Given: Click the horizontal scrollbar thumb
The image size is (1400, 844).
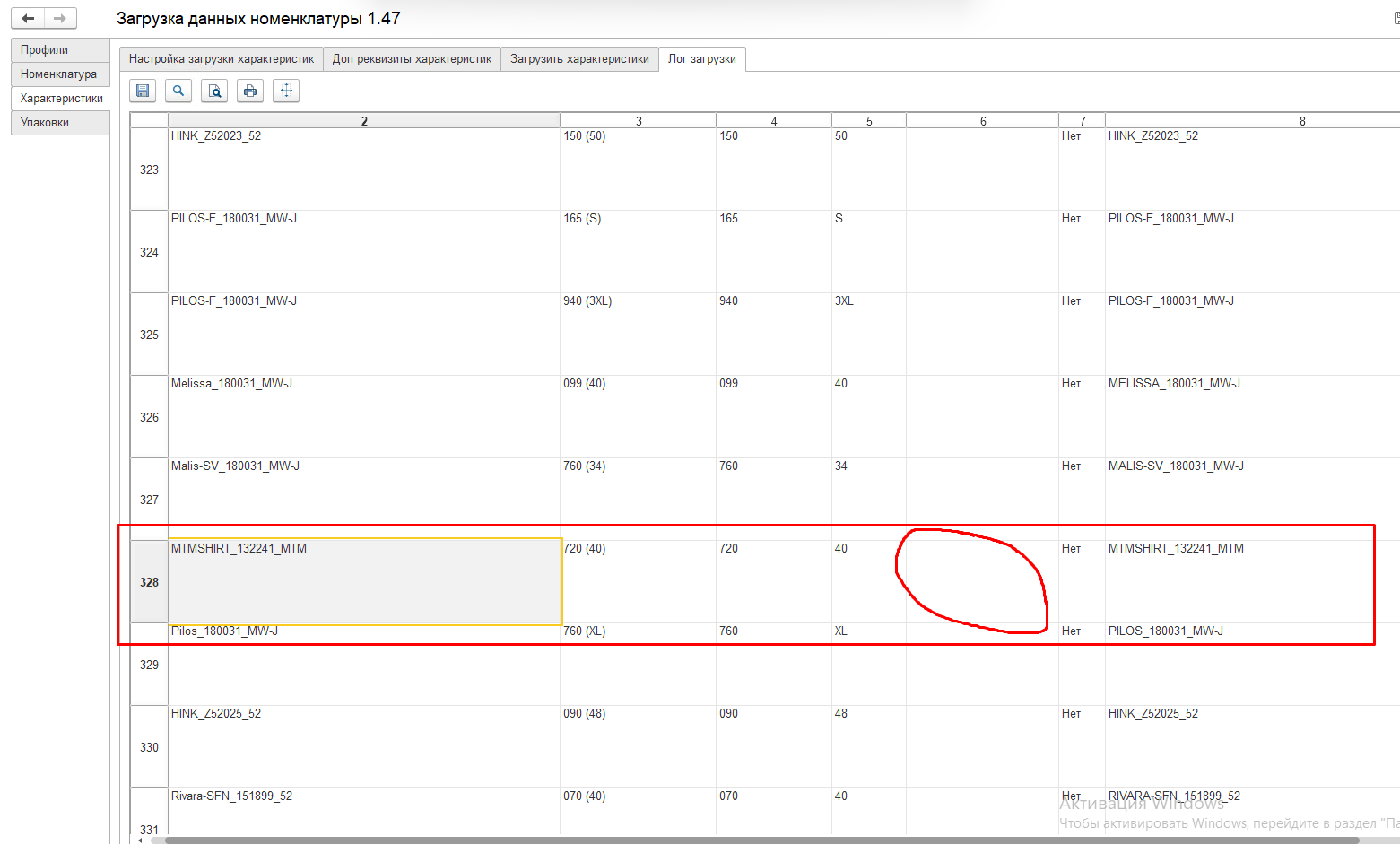Looking at the screenshot, I should 761,840.
